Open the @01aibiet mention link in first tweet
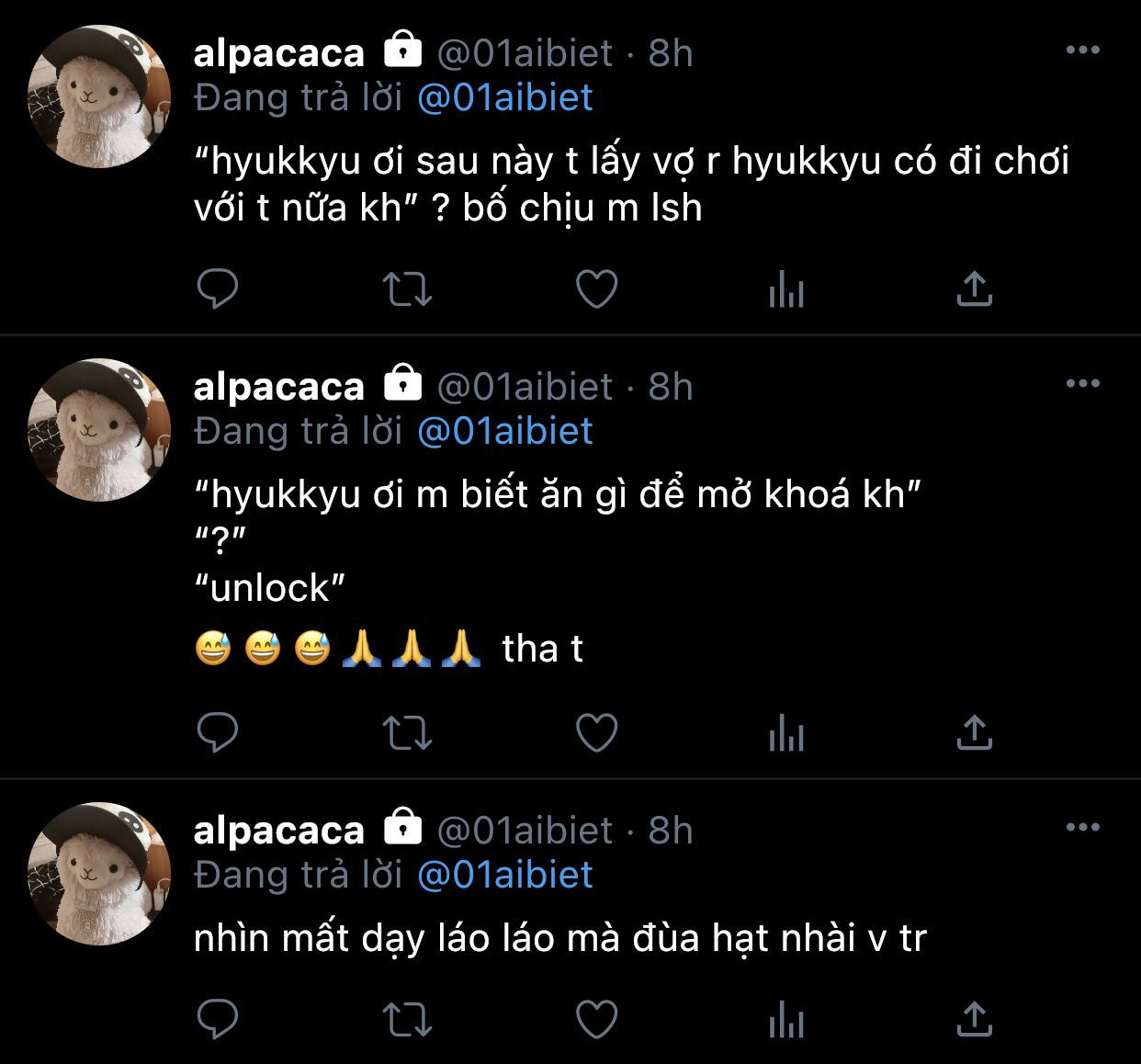Viewport: 1141px width, 1064px height. coord(505,97)
